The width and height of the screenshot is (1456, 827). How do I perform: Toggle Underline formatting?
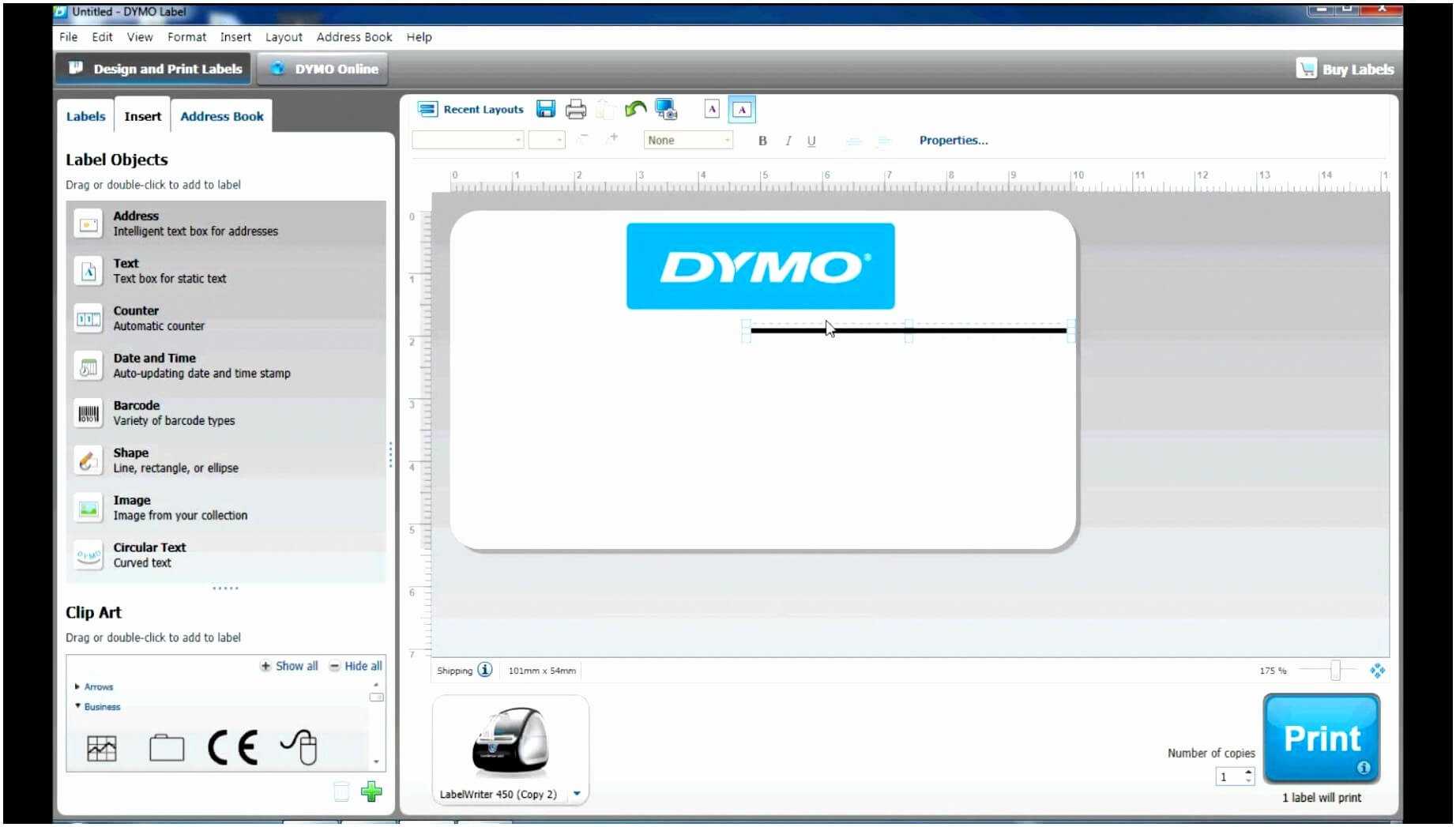pyautogui.click(x=811, y=141)
